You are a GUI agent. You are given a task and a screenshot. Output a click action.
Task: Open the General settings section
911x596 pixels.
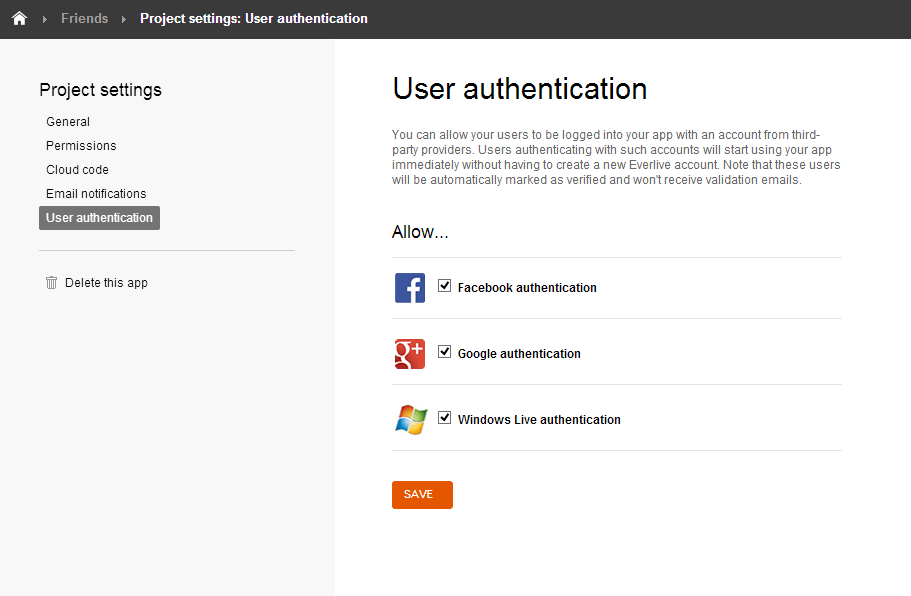68,122
